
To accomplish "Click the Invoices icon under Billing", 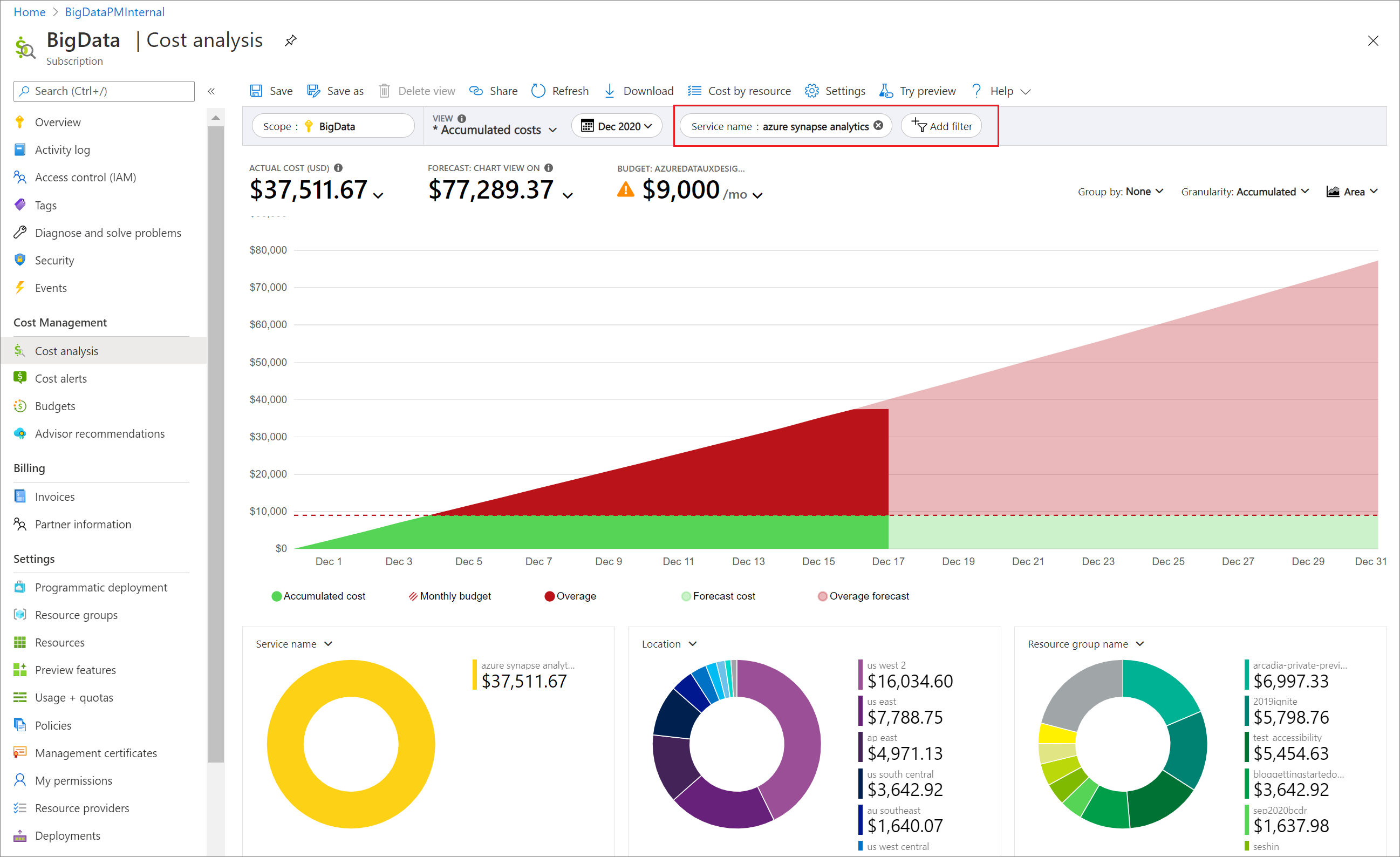I will click(20, 495).
